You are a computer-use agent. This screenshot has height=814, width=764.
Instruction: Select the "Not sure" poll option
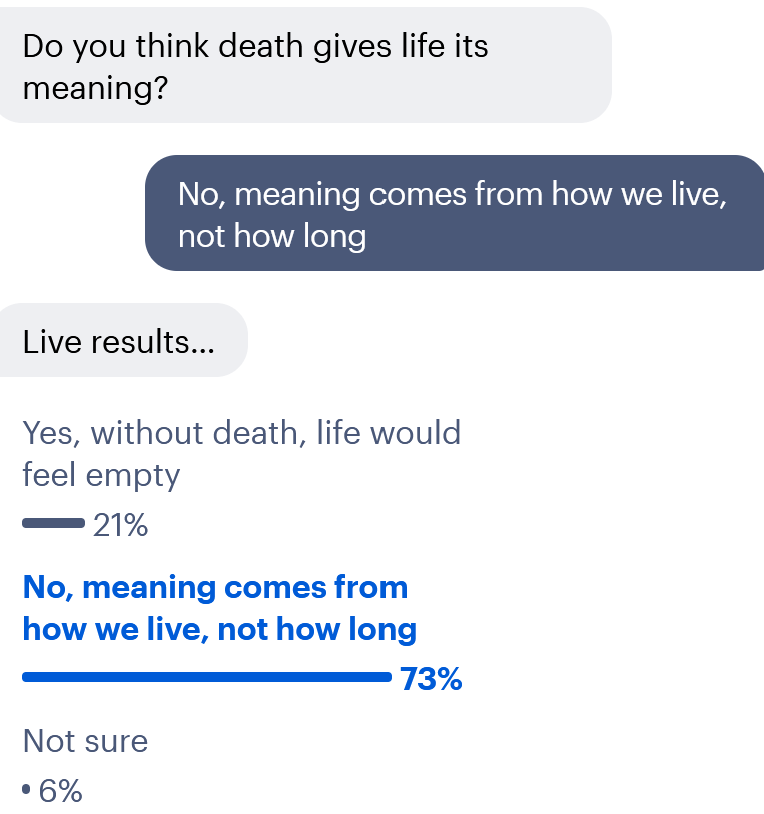(85, 741)
